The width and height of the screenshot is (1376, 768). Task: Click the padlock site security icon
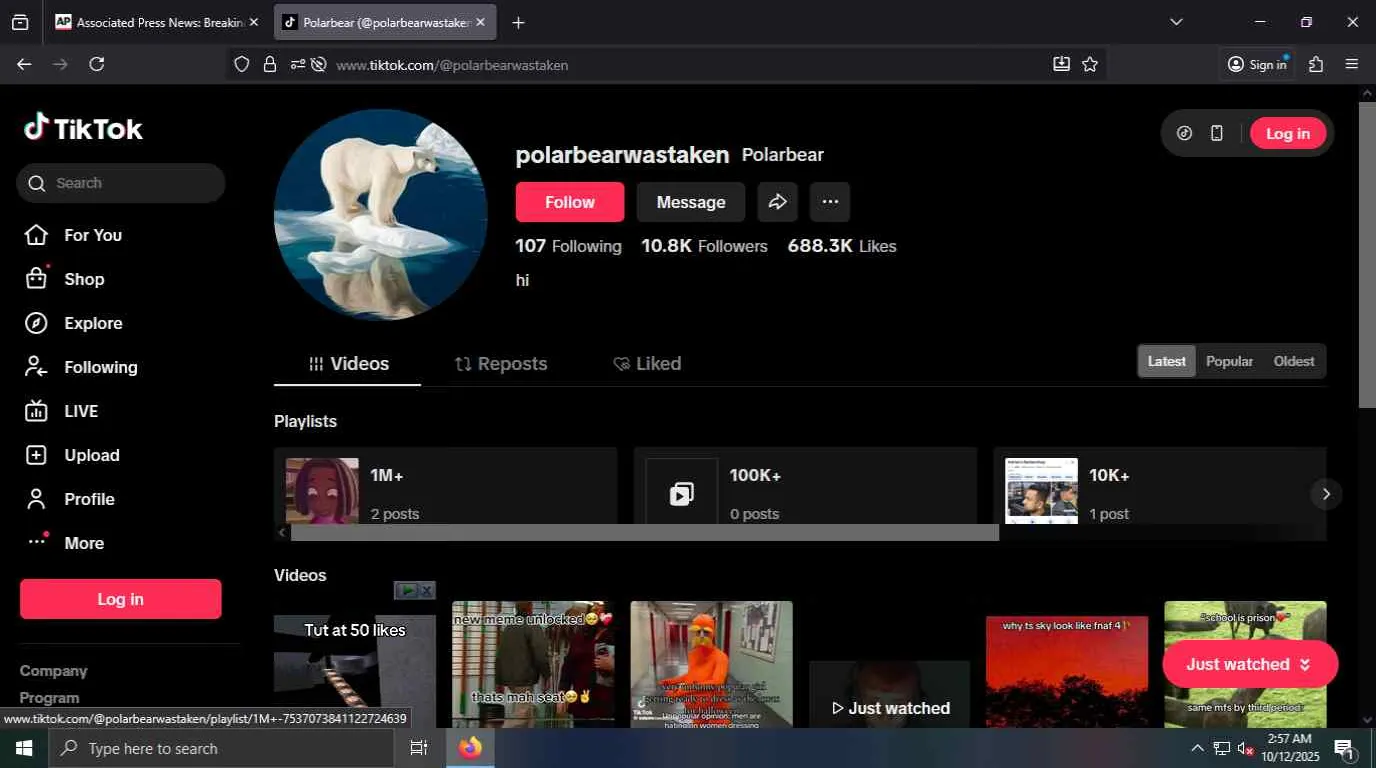pos(269,64)
